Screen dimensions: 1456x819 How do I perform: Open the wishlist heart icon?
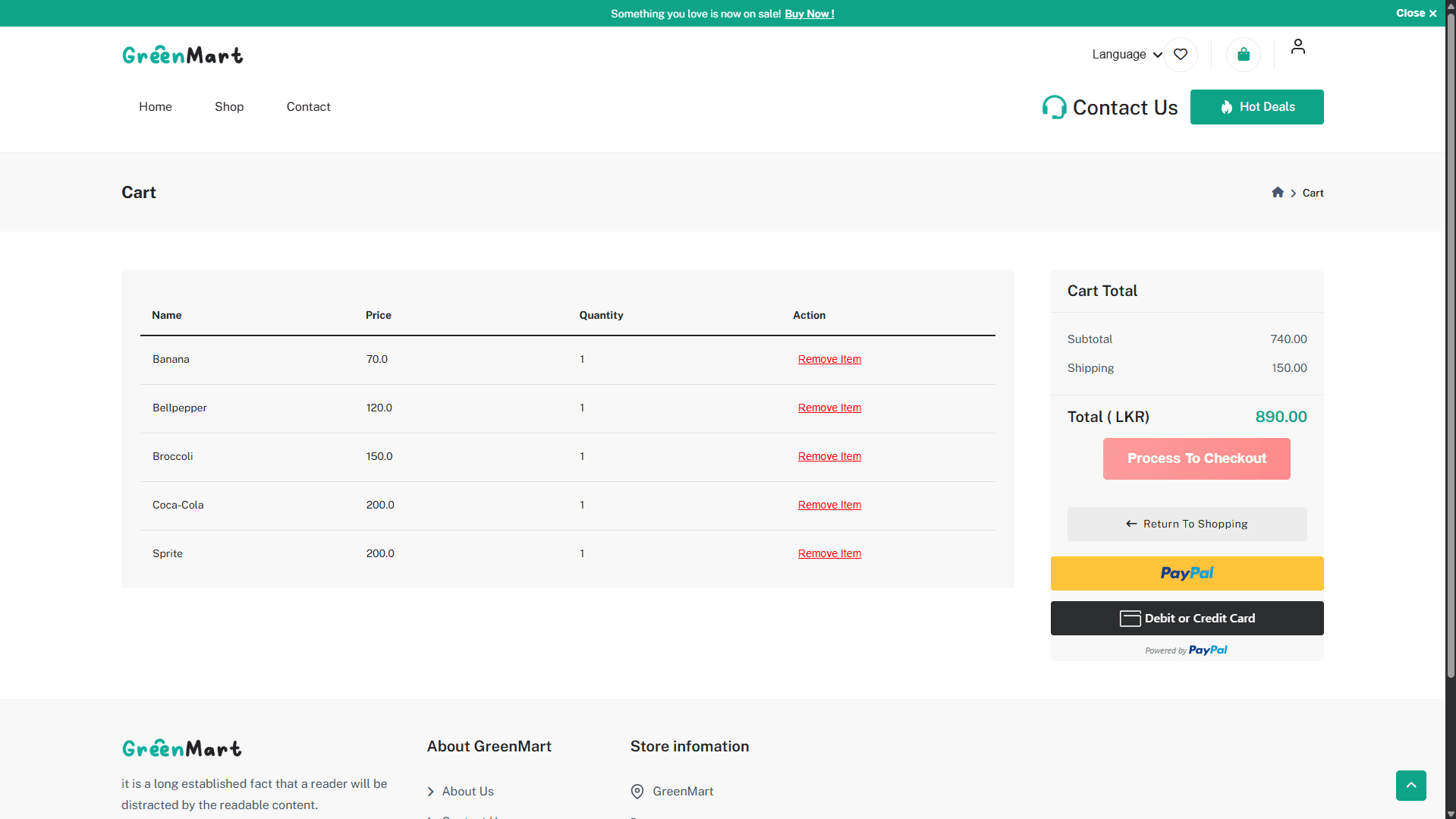pos(1180,54)
